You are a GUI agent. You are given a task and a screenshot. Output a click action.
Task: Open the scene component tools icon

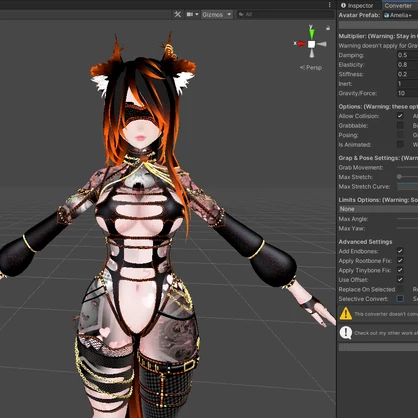click(177, 14)
